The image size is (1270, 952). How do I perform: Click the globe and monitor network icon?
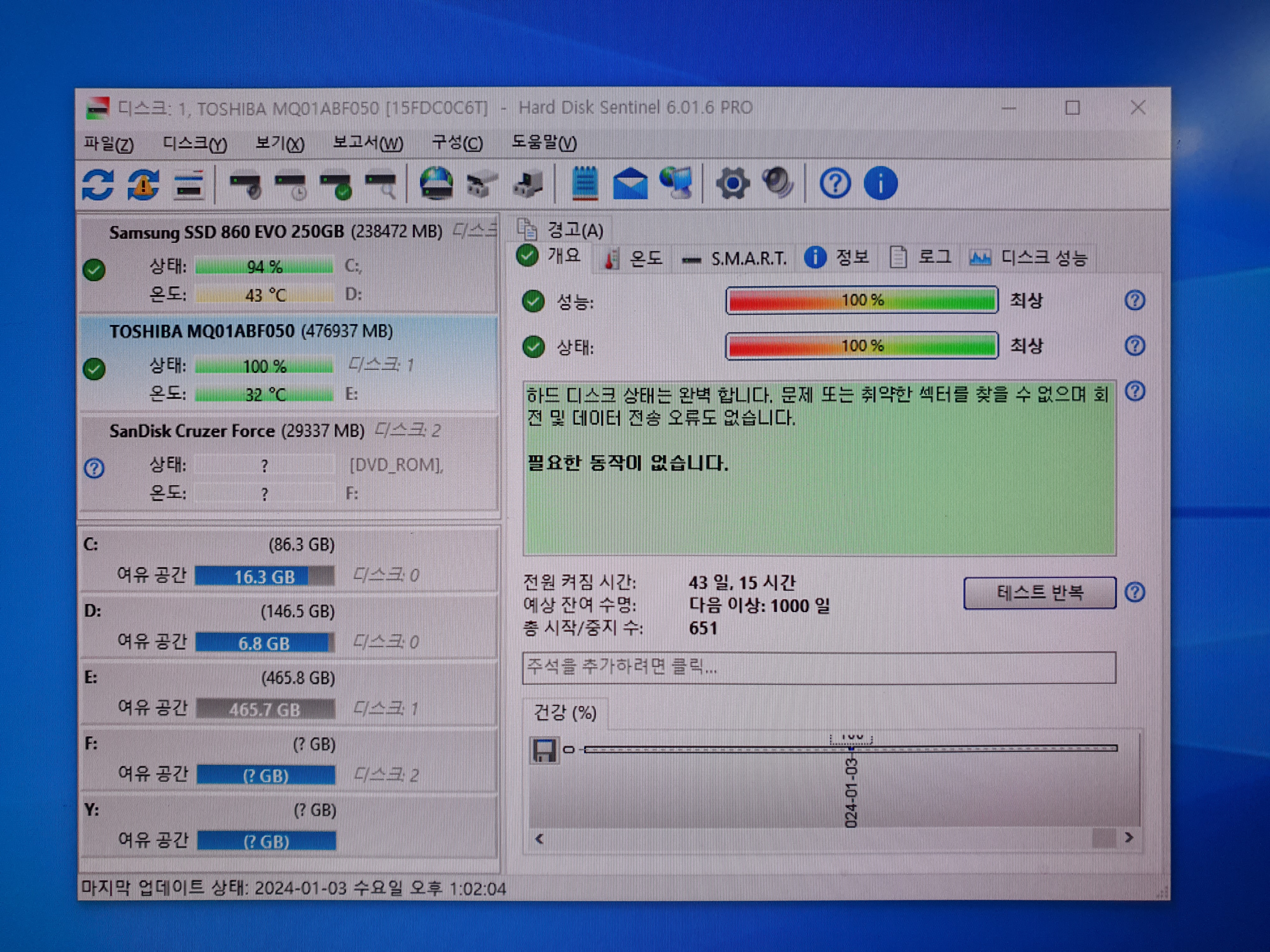(676, 183)
